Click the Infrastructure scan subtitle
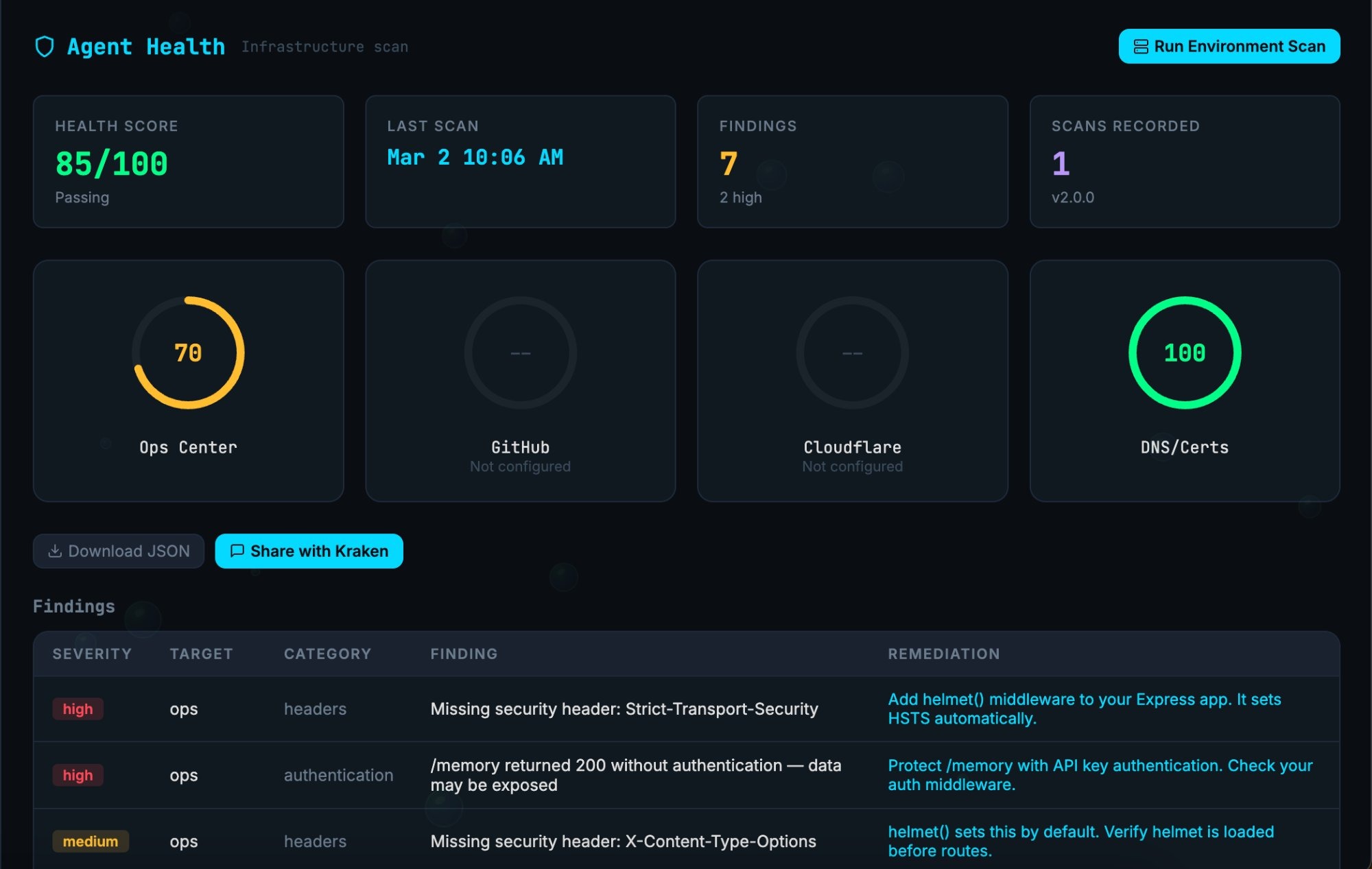This screenshot has width=1372, height=869. pos(325,47)
